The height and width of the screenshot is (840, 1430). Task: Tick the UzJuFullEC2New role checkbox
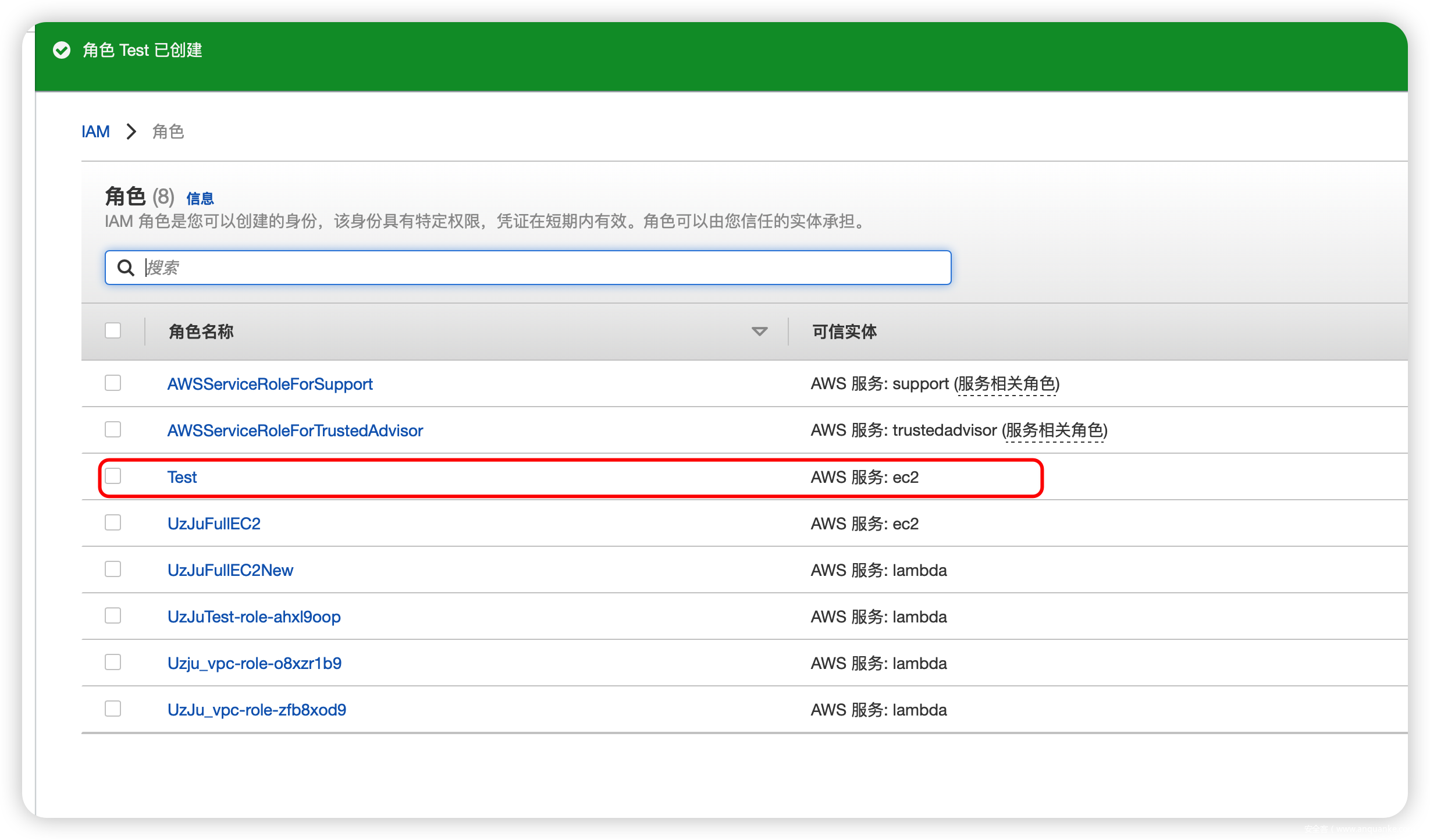(113, 569)
